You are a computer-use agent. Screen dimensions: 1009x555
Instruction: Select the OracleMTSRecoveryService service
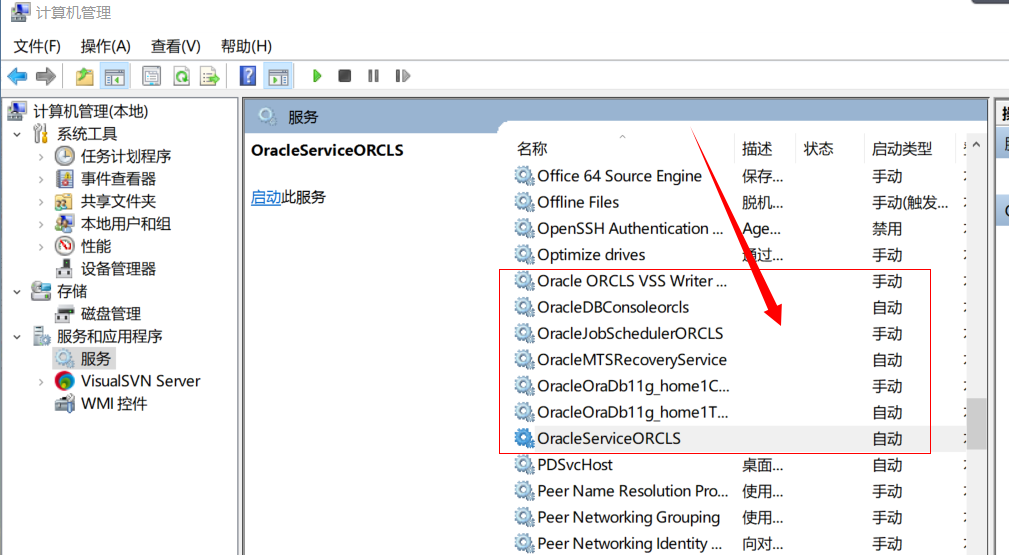point(632,360)
